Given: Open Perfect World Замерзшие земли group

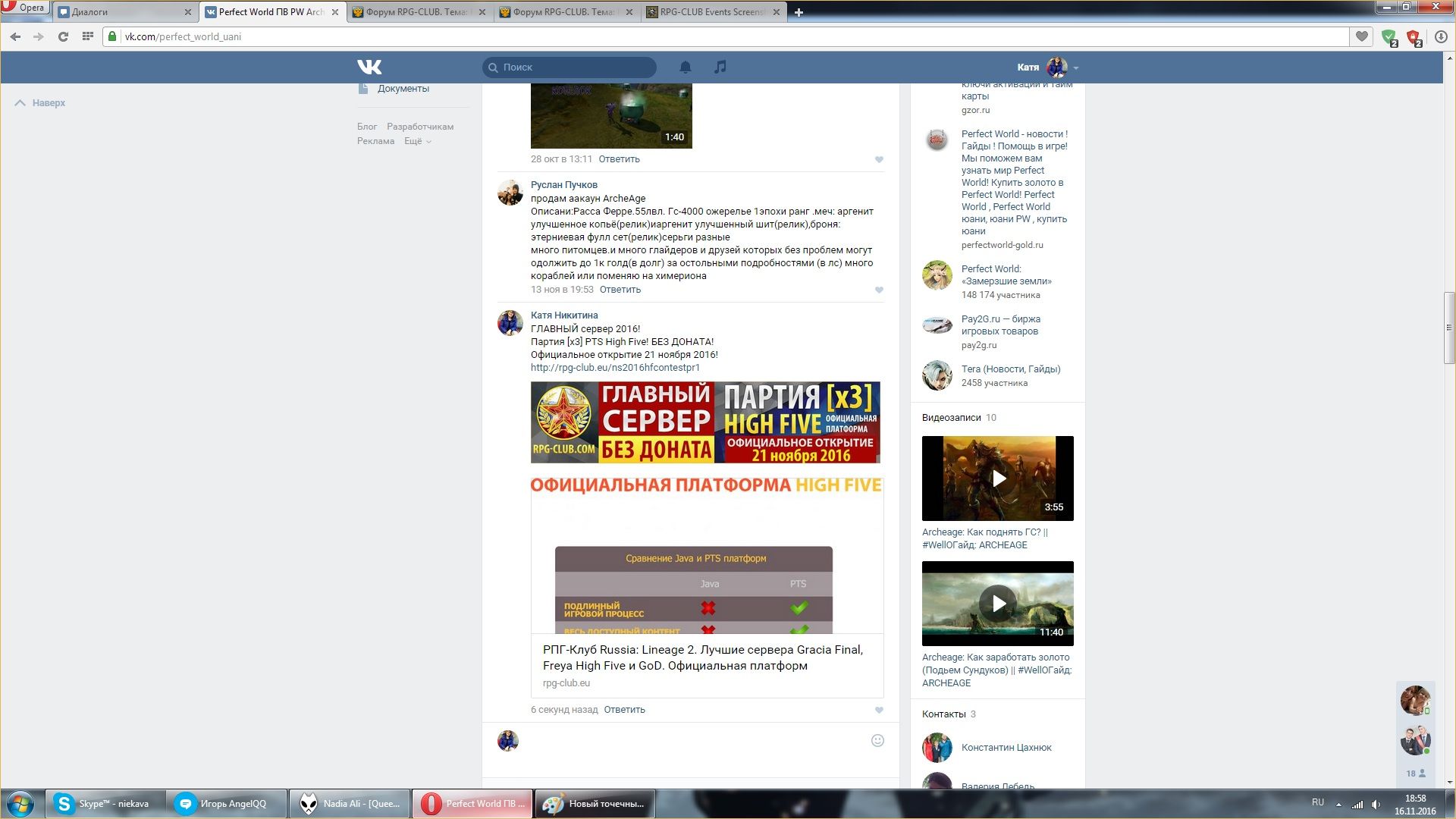Looking at the screenshot, I should 1006,275.
